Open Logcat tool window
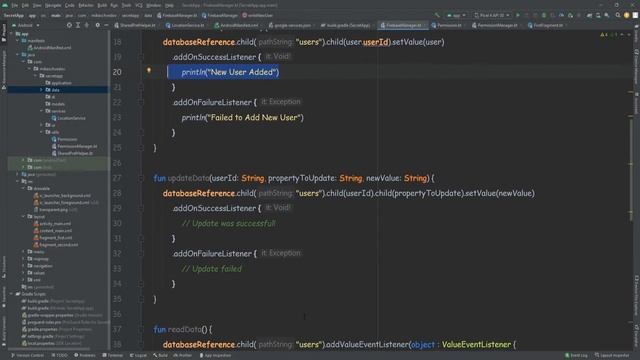 138,356
